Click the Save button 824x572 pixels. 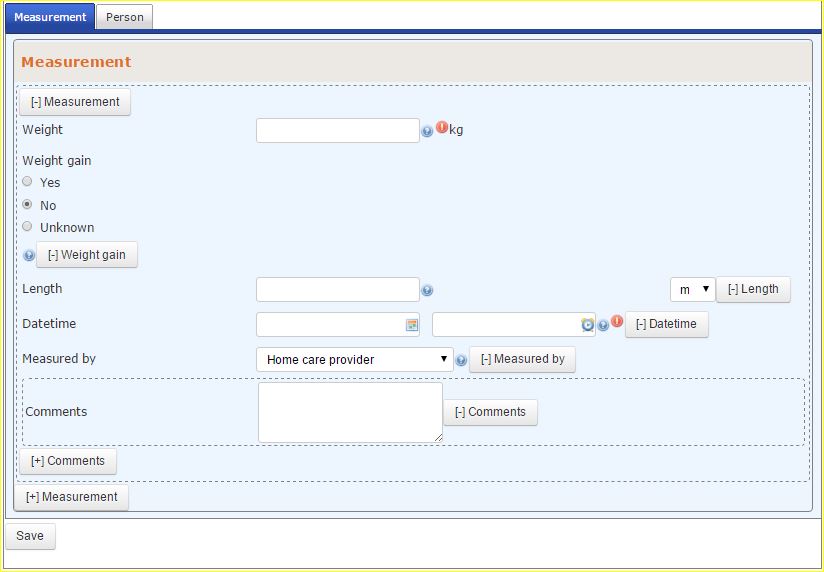pyautogui.click(x=30, y=536)
